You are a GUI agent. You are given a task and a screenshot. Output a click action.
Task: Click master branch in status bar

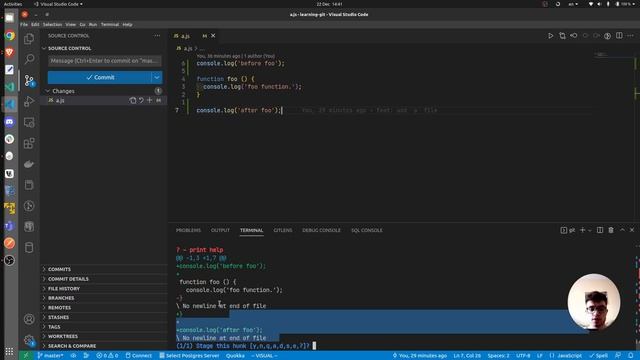click(x=50, y=356)
